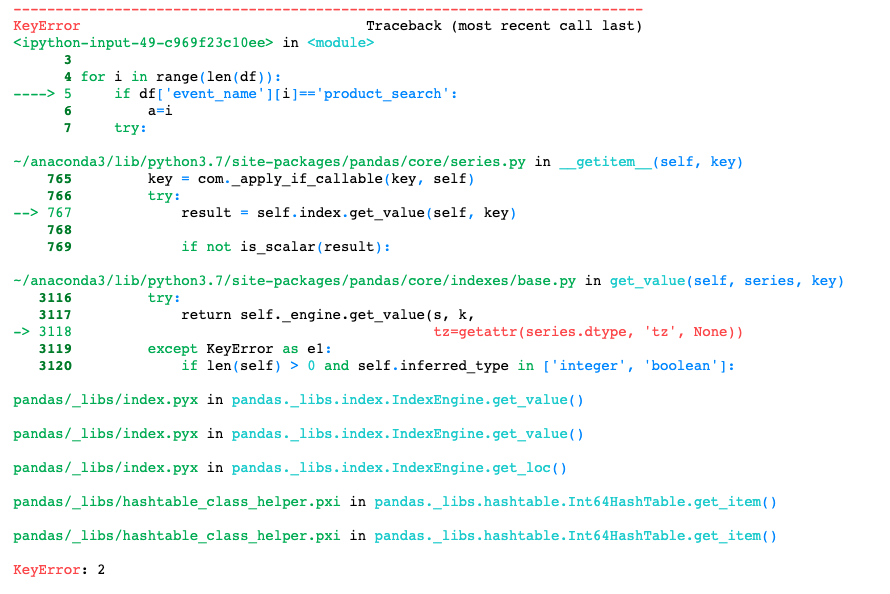Image resolution: width=890 pixels, height=594 pixels.
Task: Click the final 'KeyError: 2' message
Action: (59, 570)
